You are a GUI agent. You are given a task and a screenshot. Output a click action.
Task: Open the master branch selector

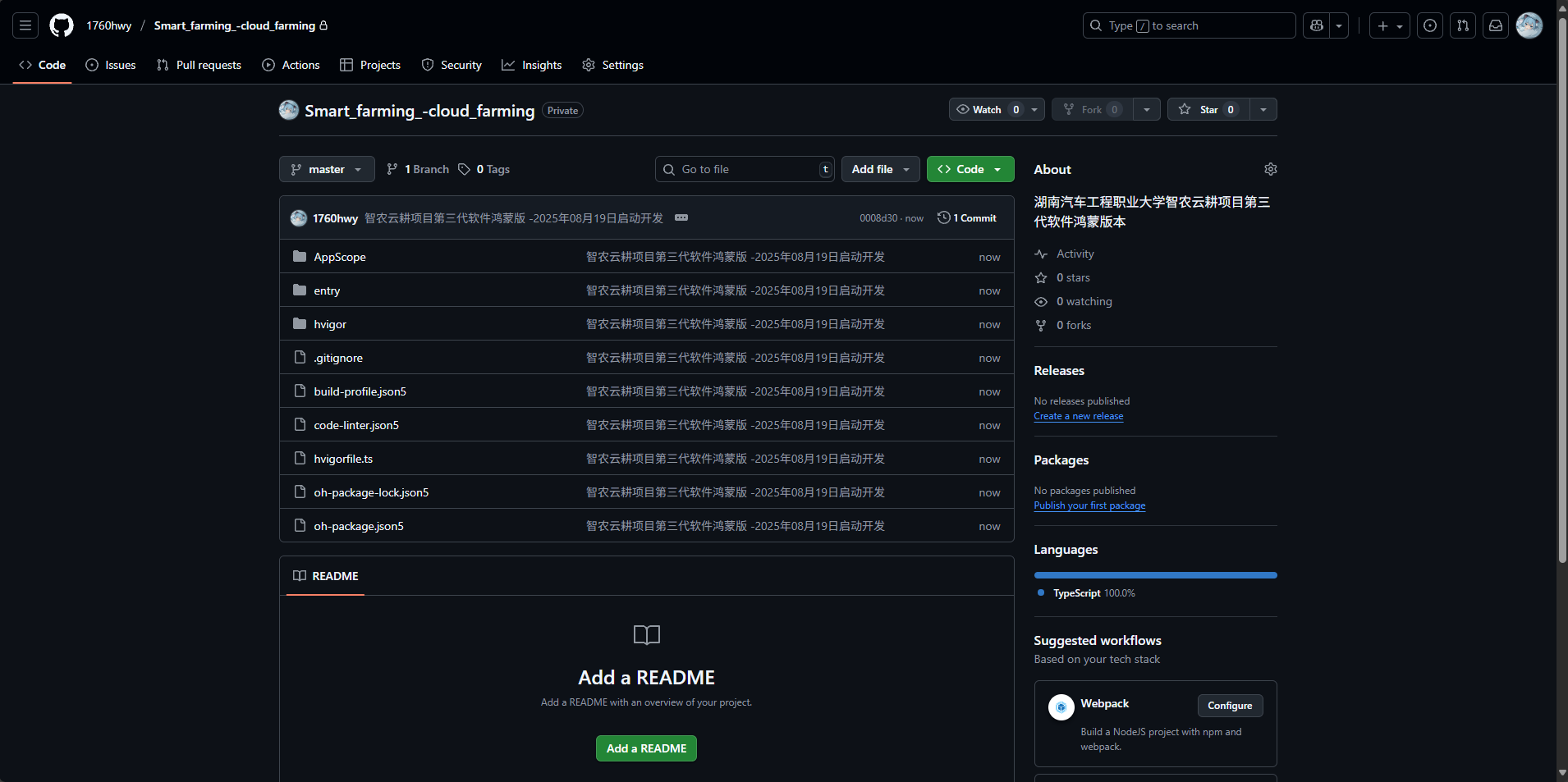tap(326, 169)
